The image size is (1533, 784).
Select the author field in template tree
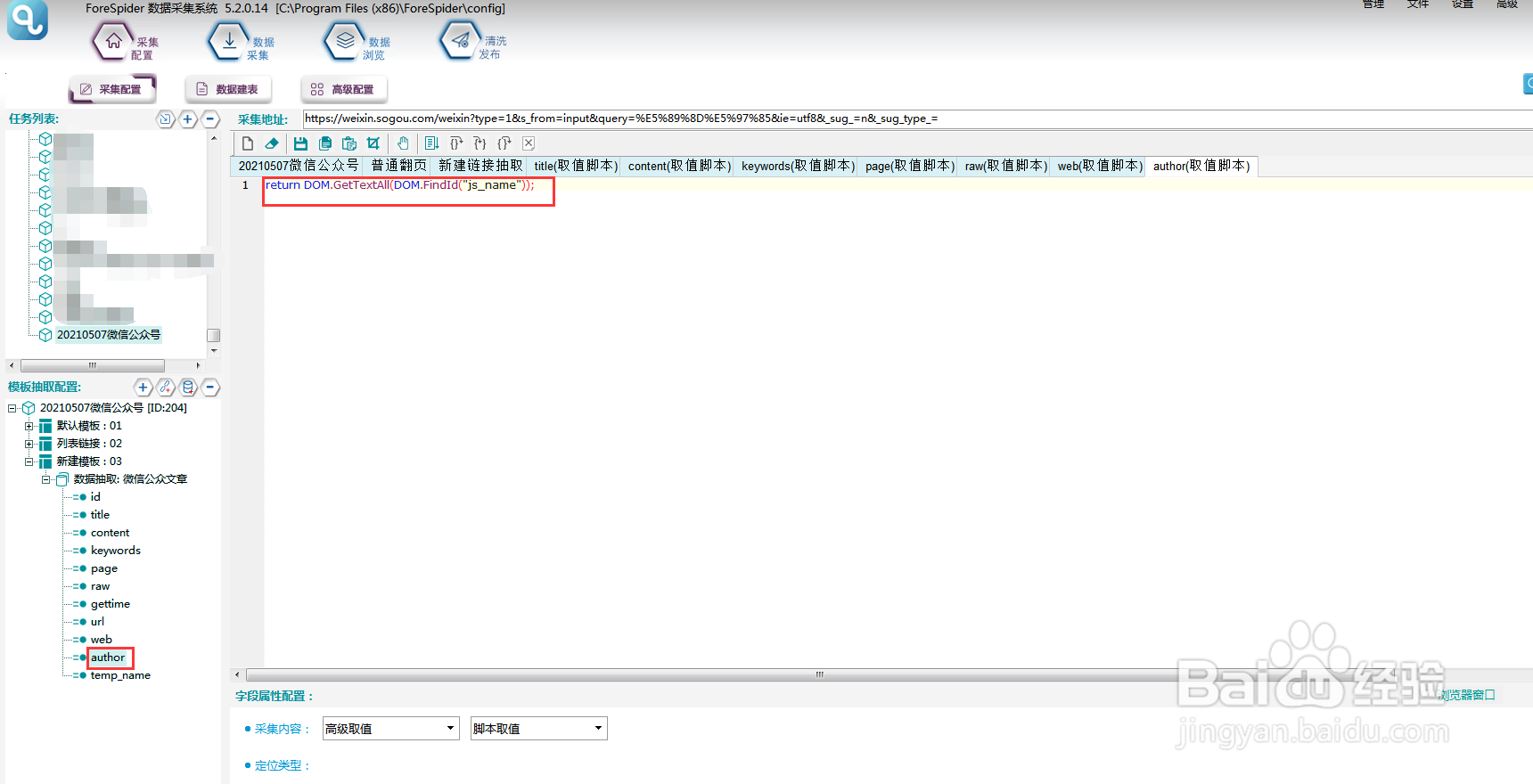click(x=108, y=657)
